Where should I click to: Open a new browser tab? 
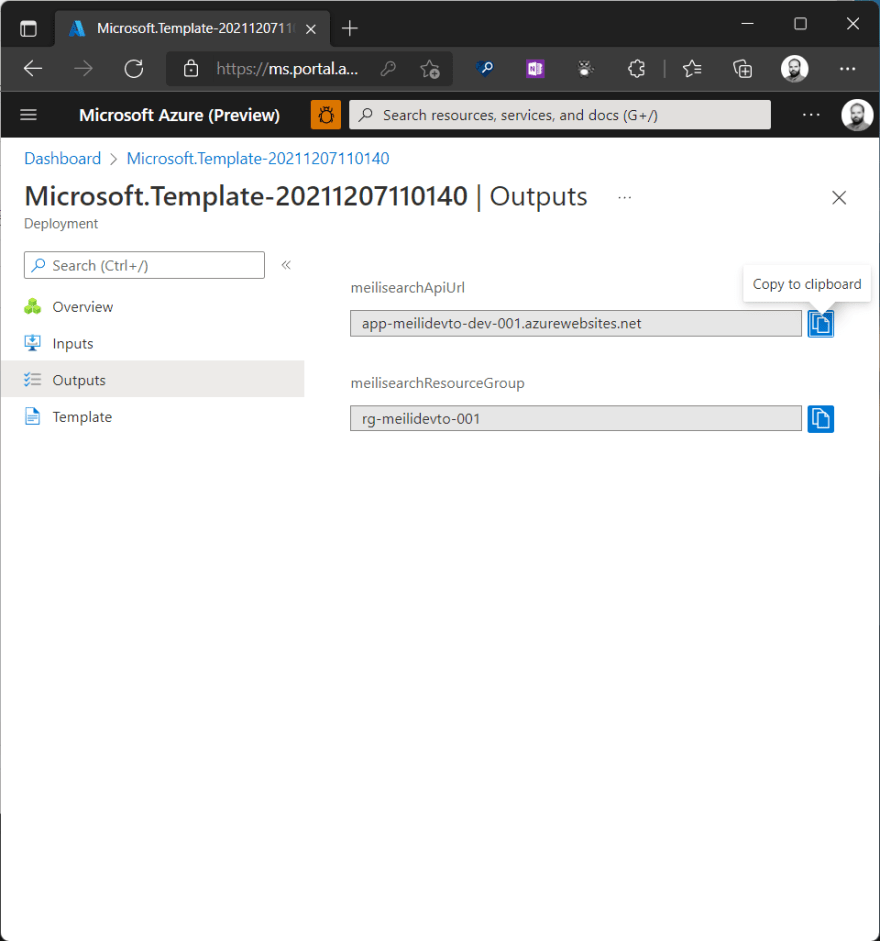click(349, 28)
